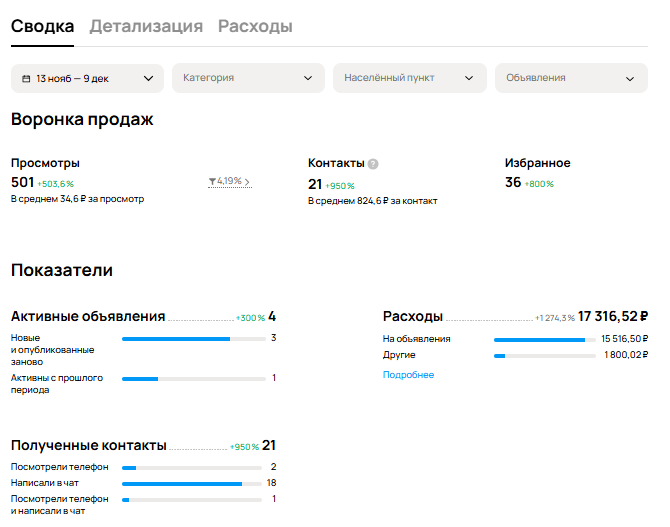Follow the Подробнее link under Расходы
The height and width of the screenshot is (527, 670).
point(408,375)
